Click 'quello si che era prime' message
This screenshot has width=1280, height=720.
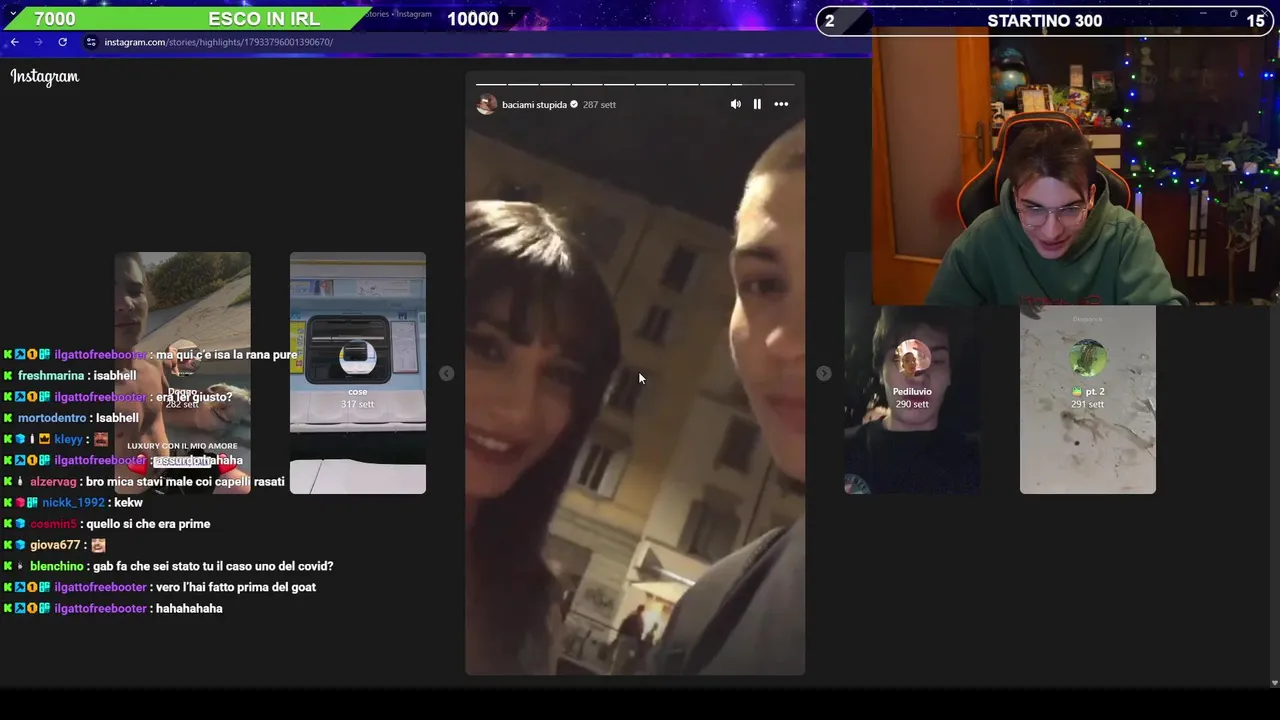(x=148, y=524)
